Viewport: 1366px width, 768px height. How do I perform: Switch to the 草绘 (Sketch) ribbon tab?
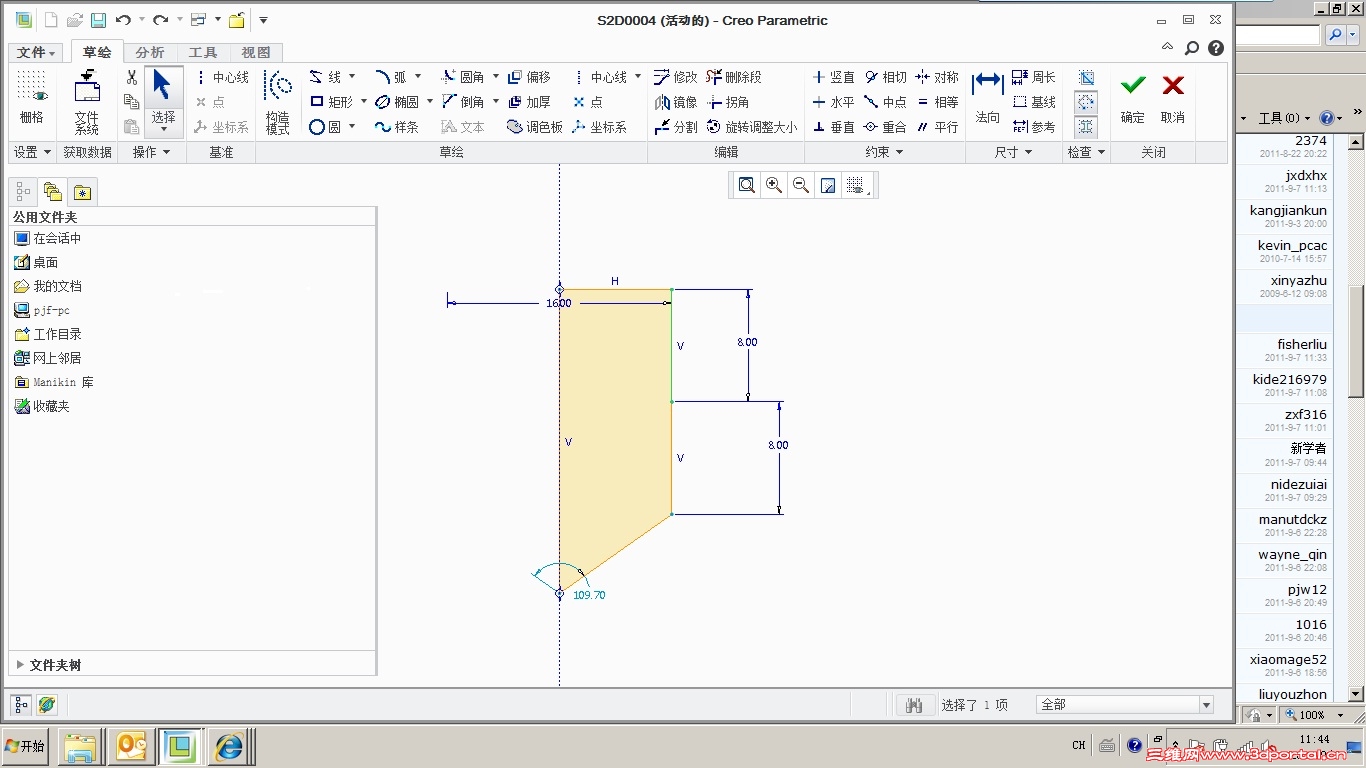[97, 52]
